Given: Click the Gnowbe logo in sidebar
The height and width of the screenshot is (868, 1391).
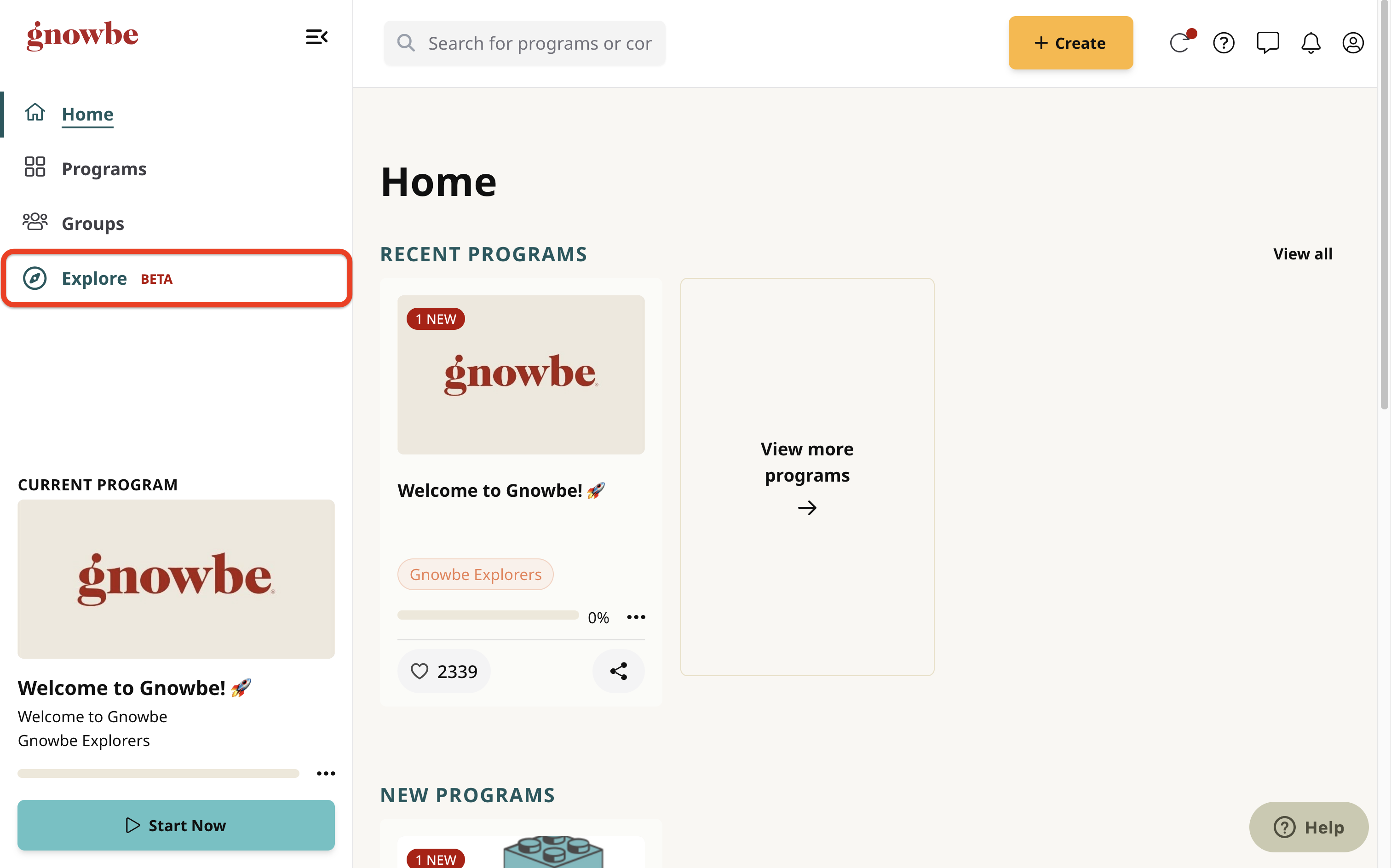Looking at the screenshot, I should pos(83,35).
